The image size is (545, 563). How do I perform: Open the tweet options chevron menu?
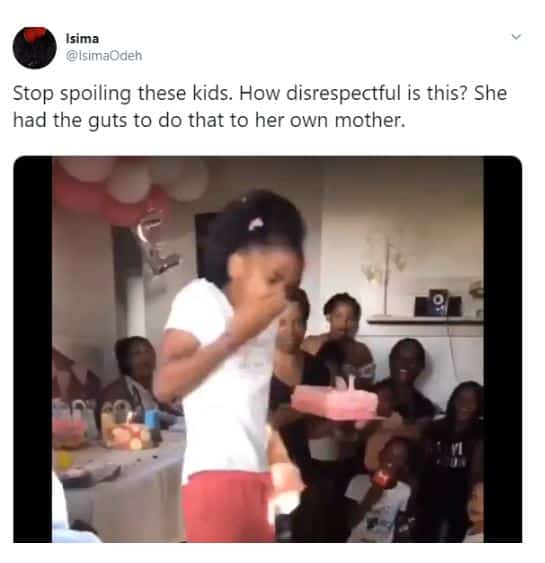[x=516, y=37]
